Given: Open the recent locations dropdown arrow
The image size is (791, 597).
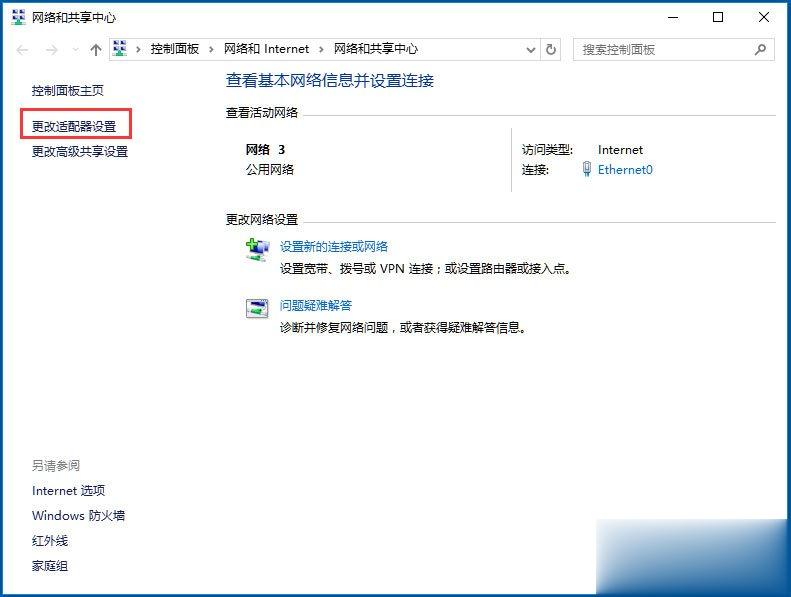Looking at the screenshot, I should pyautogui.click(x=76, y=49).
